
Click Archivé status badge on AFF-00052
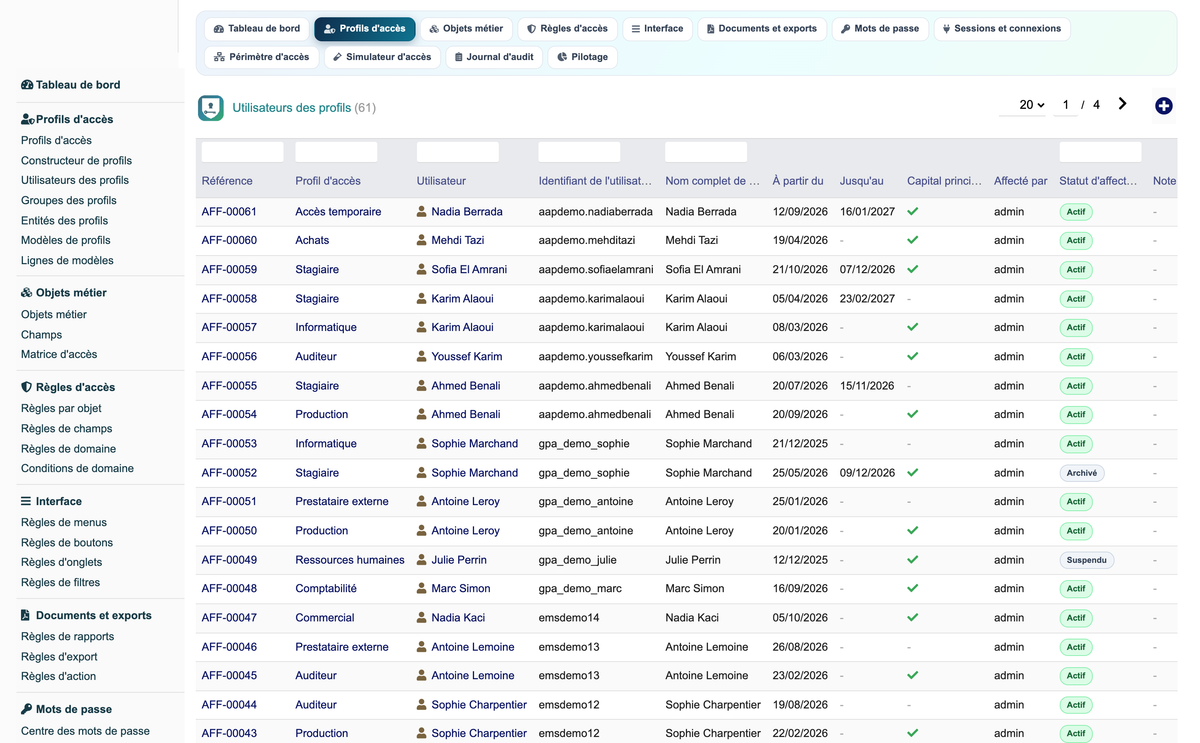1082,473
